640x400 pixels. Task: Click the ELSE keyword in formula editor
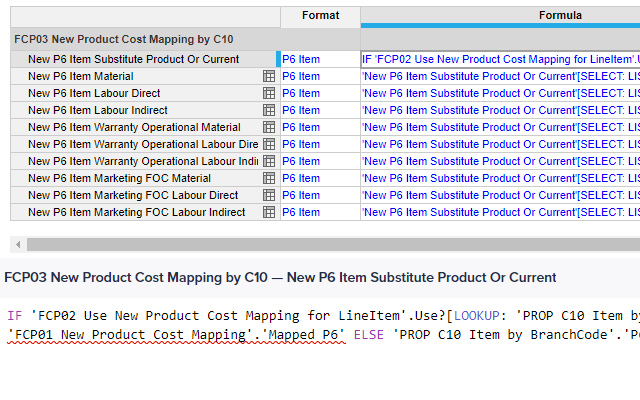point(369,335)
